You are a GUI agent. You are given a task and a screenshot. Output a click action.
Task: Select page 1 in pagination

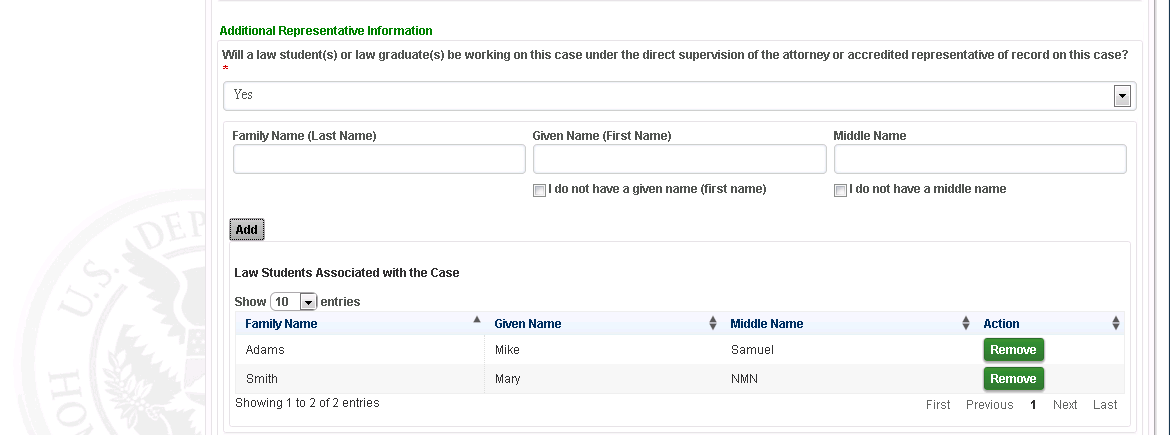[1033, 405]
